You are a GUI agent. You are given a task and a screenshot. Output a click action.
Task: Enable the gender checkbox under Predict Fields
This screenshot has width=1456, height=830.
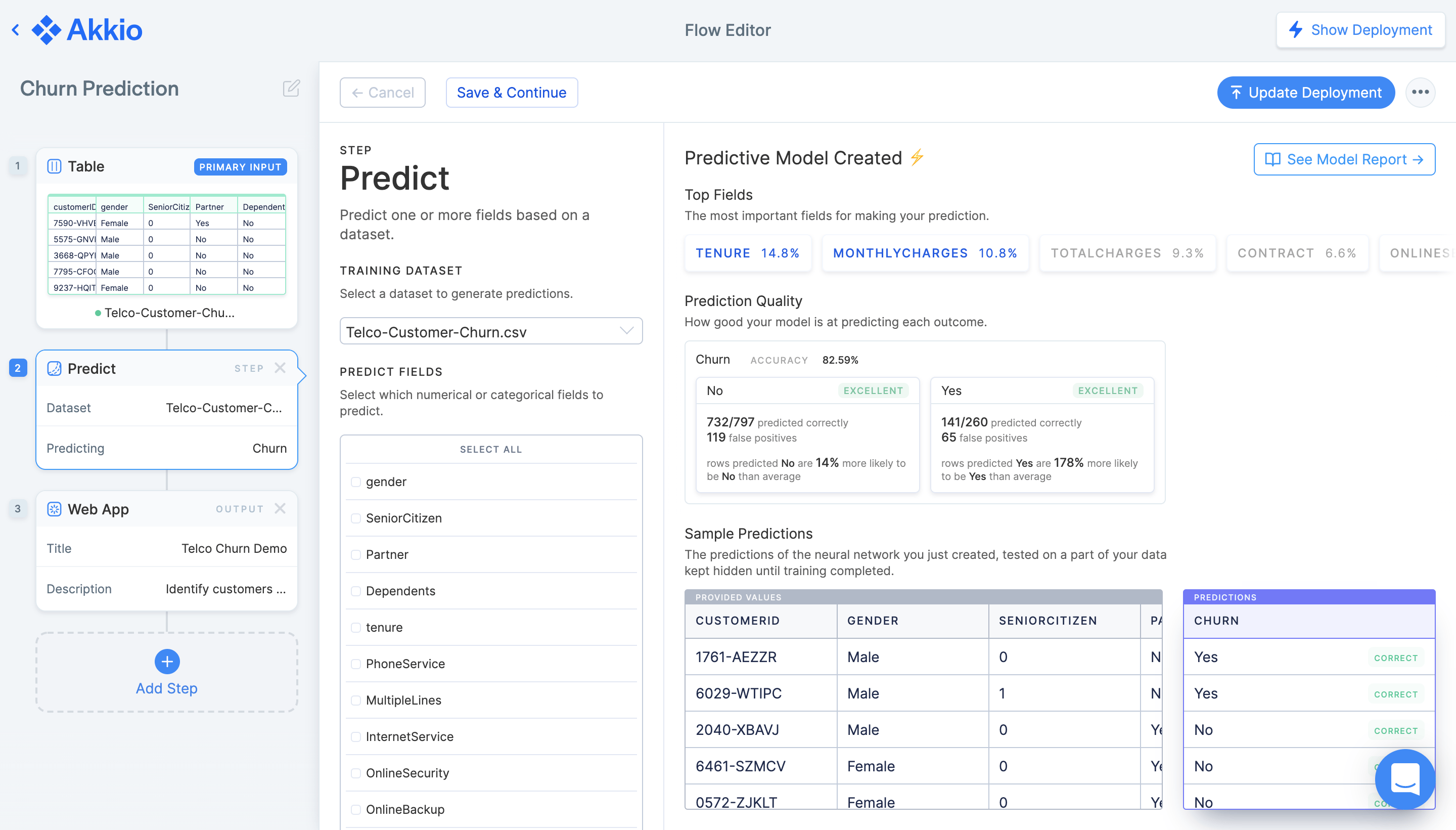pos(356,481)
